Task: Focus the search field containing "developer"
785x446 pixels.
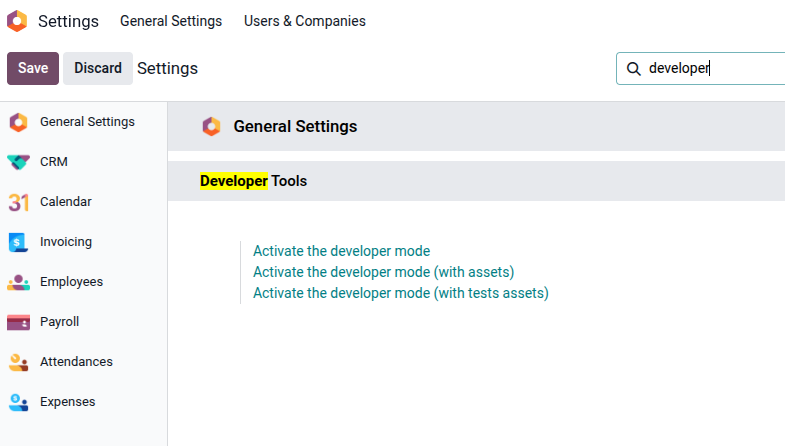Action: tap(710, 69)
